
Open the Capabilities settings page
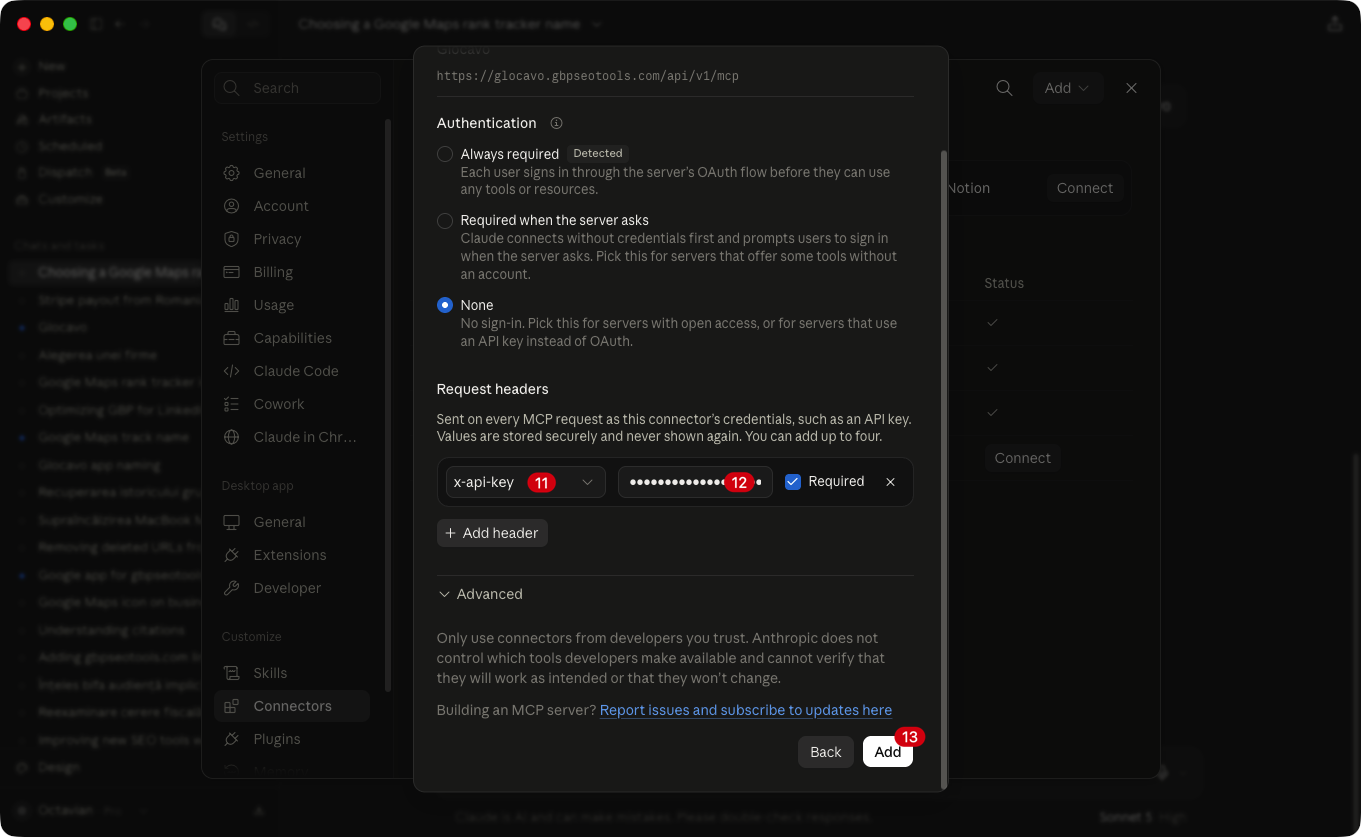pos(292,338)
